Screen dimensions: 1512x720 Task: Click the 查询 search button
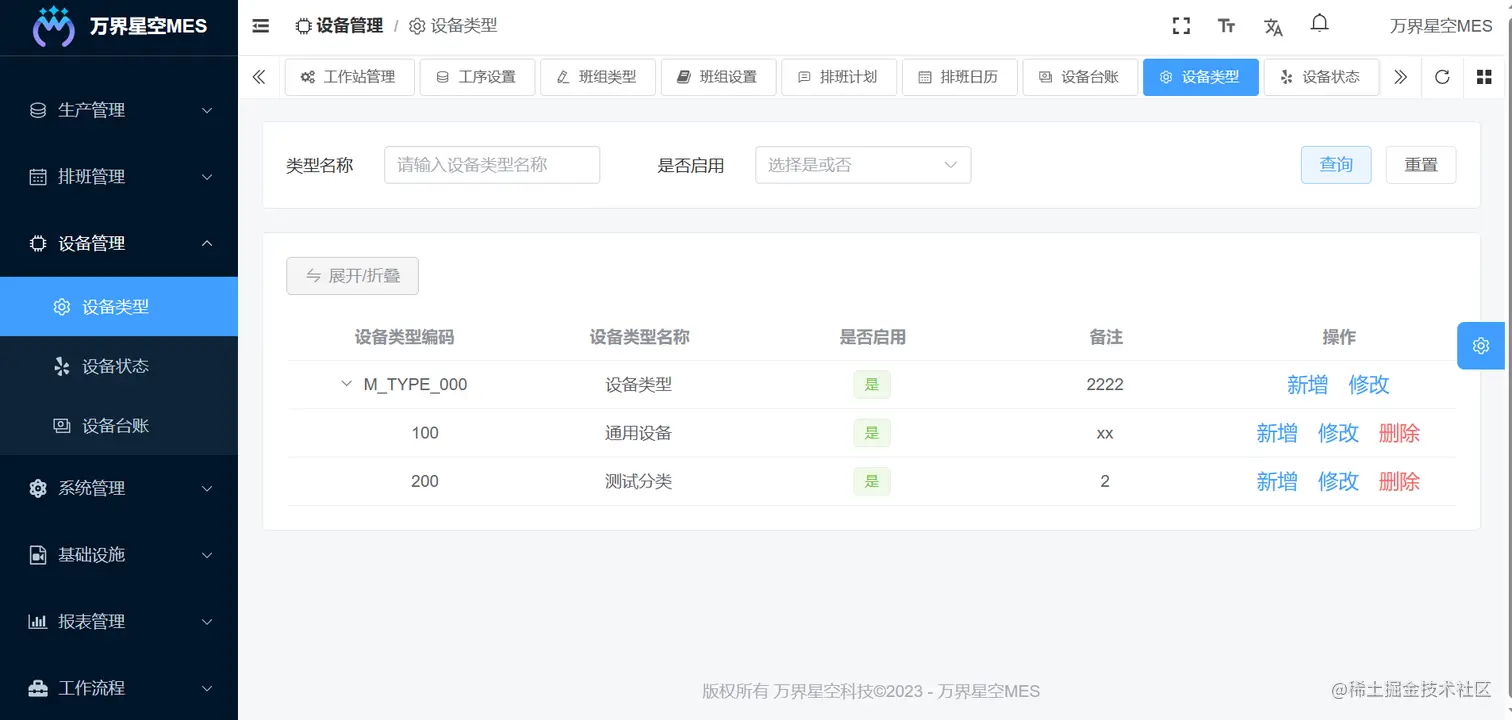coord(1336,164)
